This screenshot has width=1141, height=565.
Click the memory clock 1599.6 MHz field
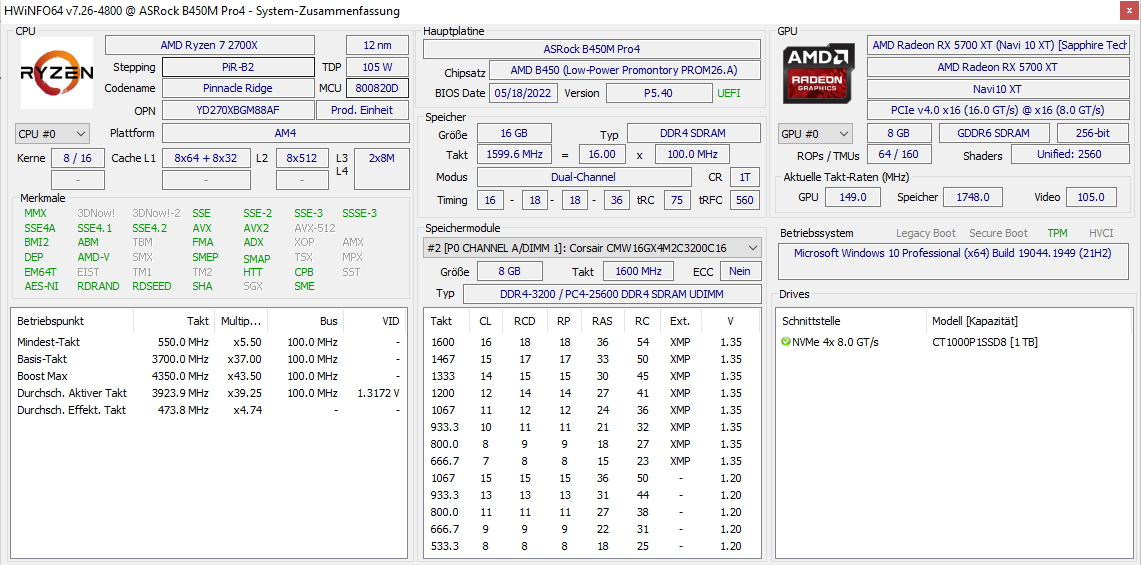(x=514, y=154)
